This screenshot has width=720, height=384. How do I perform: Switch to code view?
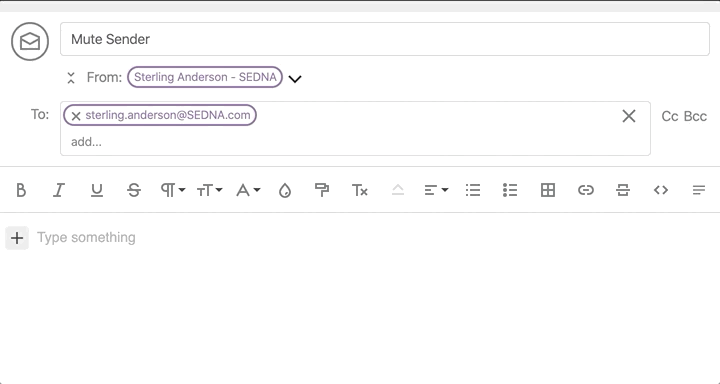click(x=661, y=190)
